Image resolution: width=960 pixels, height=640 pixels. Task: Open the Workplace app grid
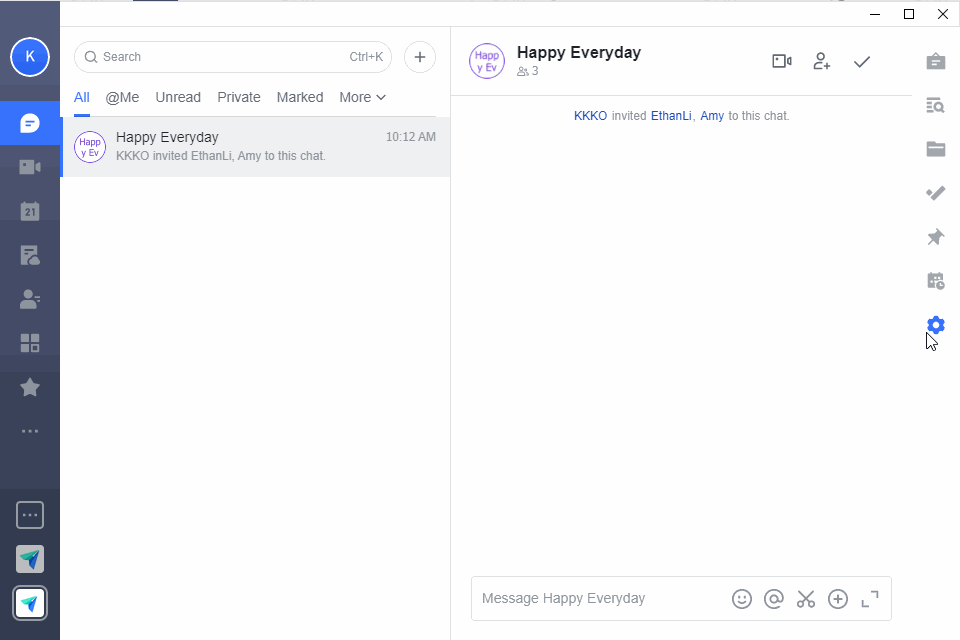point(30,343)
